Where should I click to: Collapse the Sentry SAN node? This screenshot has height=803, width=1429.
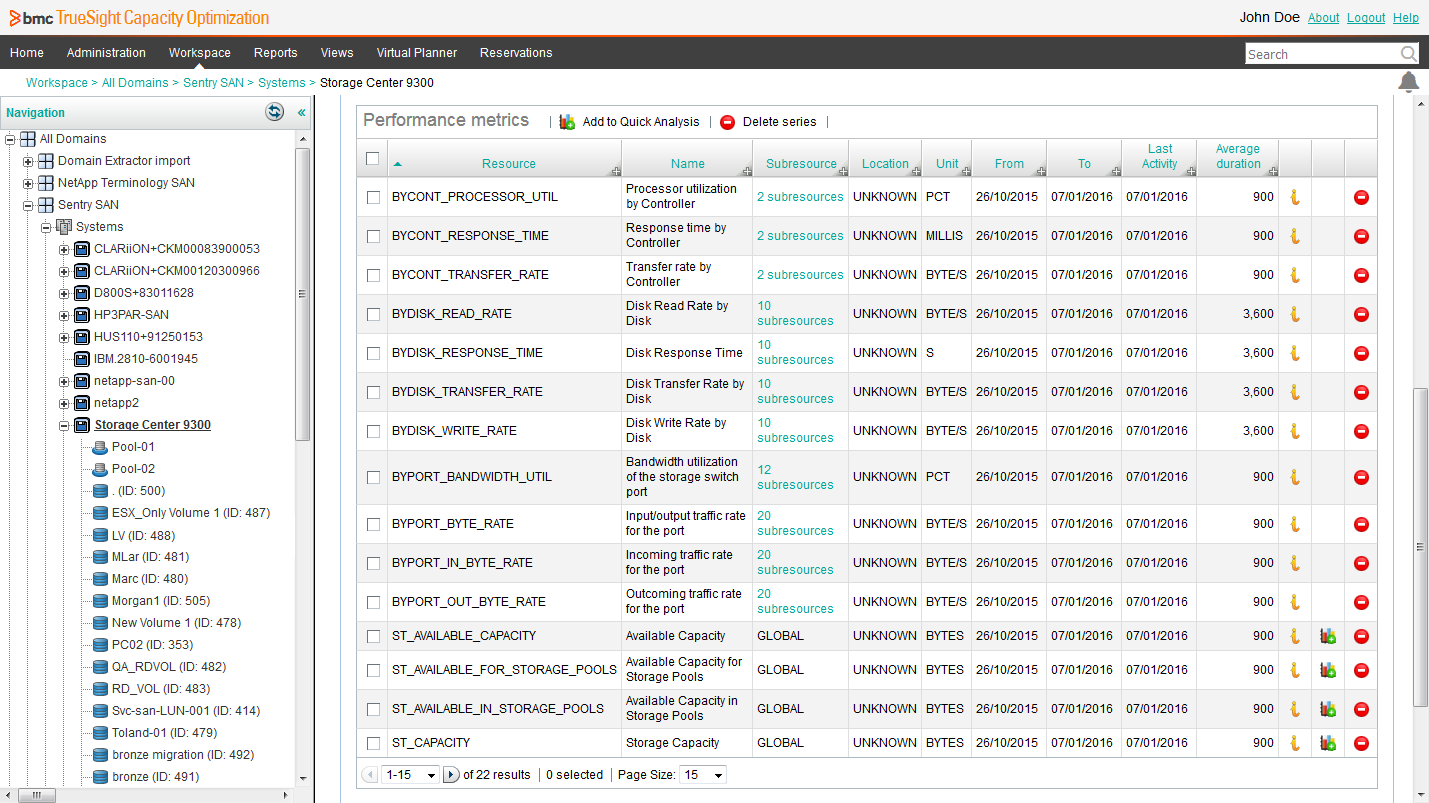28,205
